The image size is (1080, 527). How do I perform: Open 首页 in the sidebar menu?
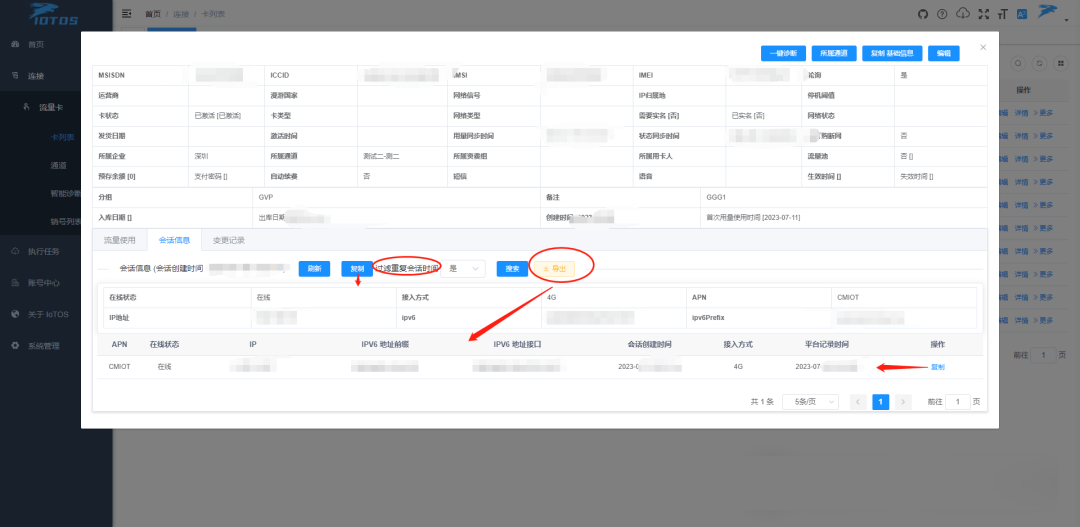click(x=36, y=44)
